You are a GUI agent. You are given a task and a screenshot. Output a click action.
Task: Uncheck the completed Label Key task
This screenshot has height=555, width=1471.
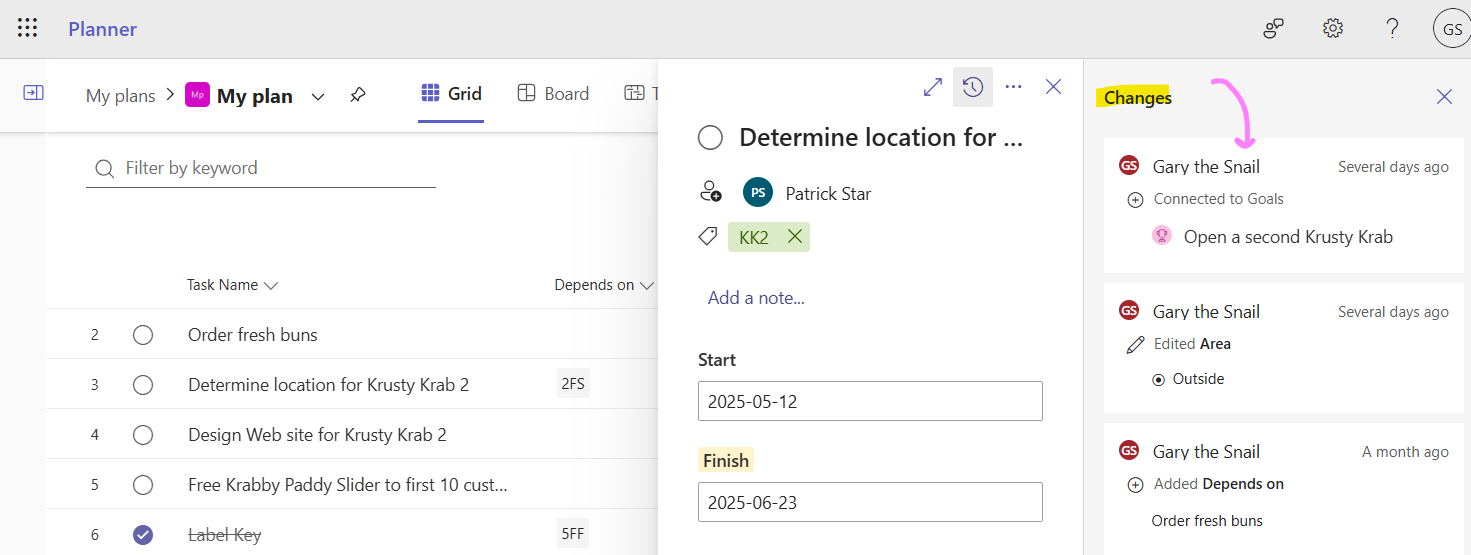(x=143, y=535)
